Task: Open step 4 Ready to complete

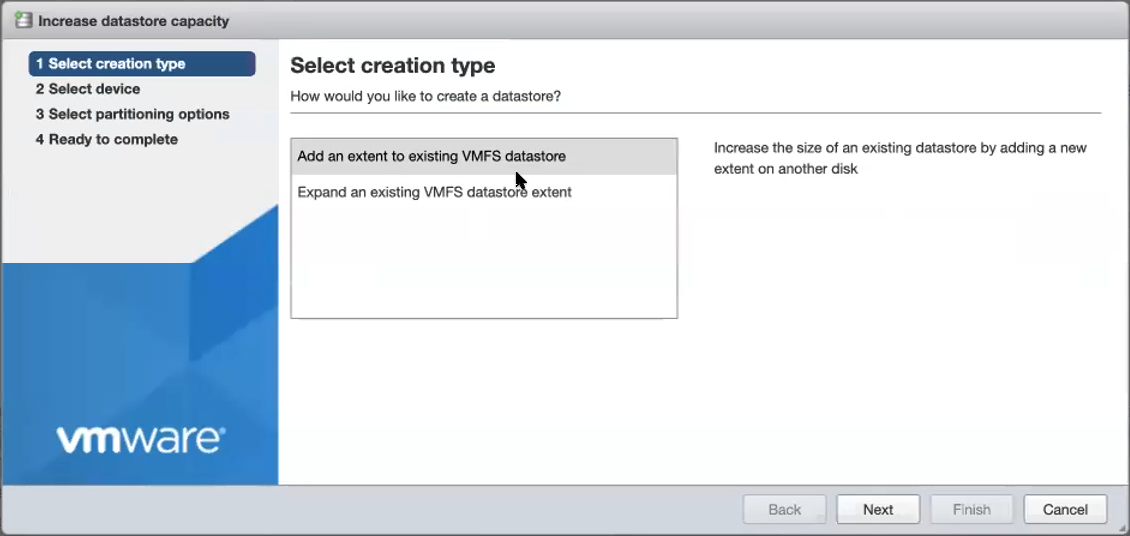Action: (x=106, y=139)
